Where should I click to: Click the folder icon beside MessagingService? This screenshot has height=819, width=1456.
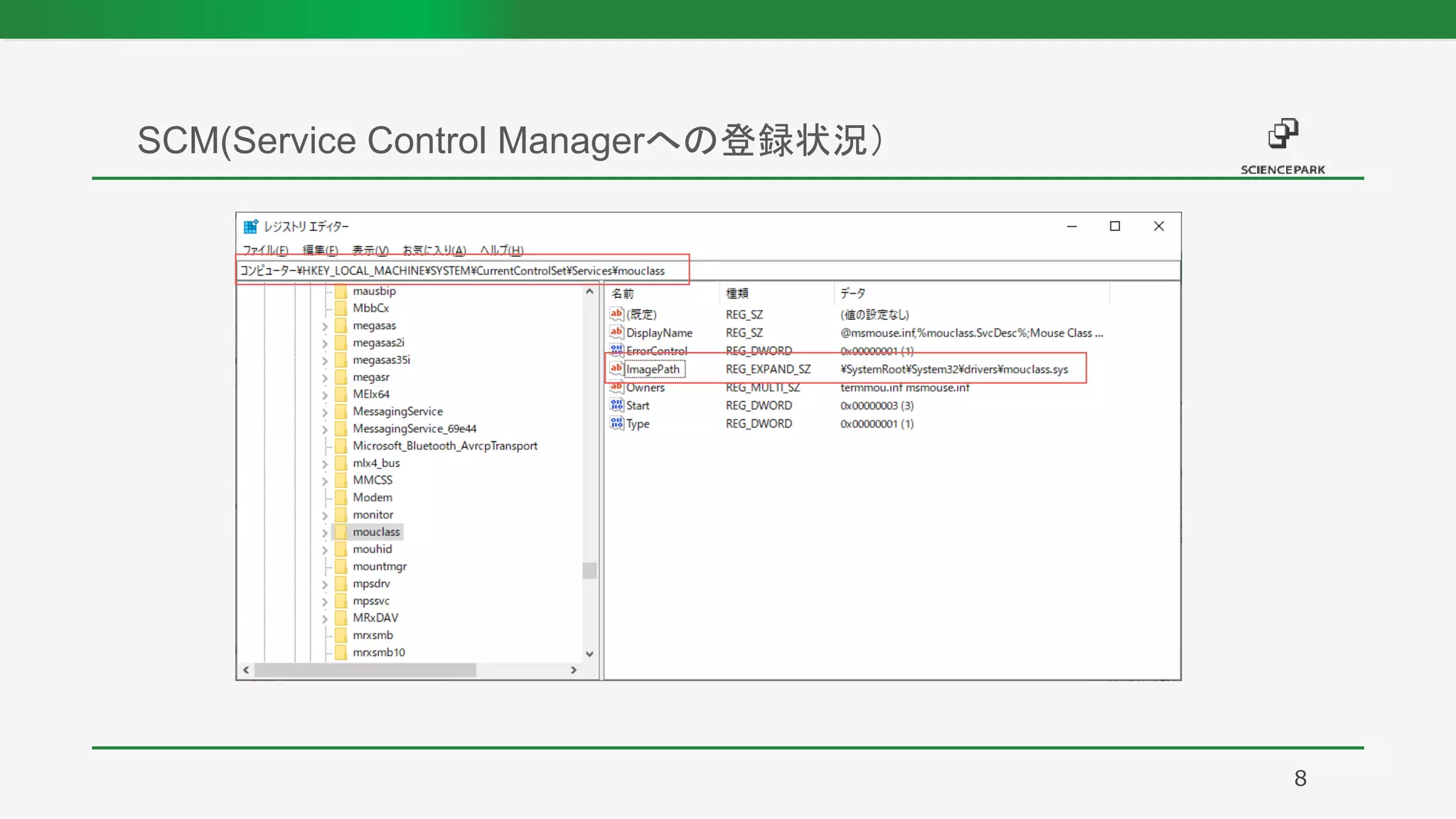coord(341,411)
